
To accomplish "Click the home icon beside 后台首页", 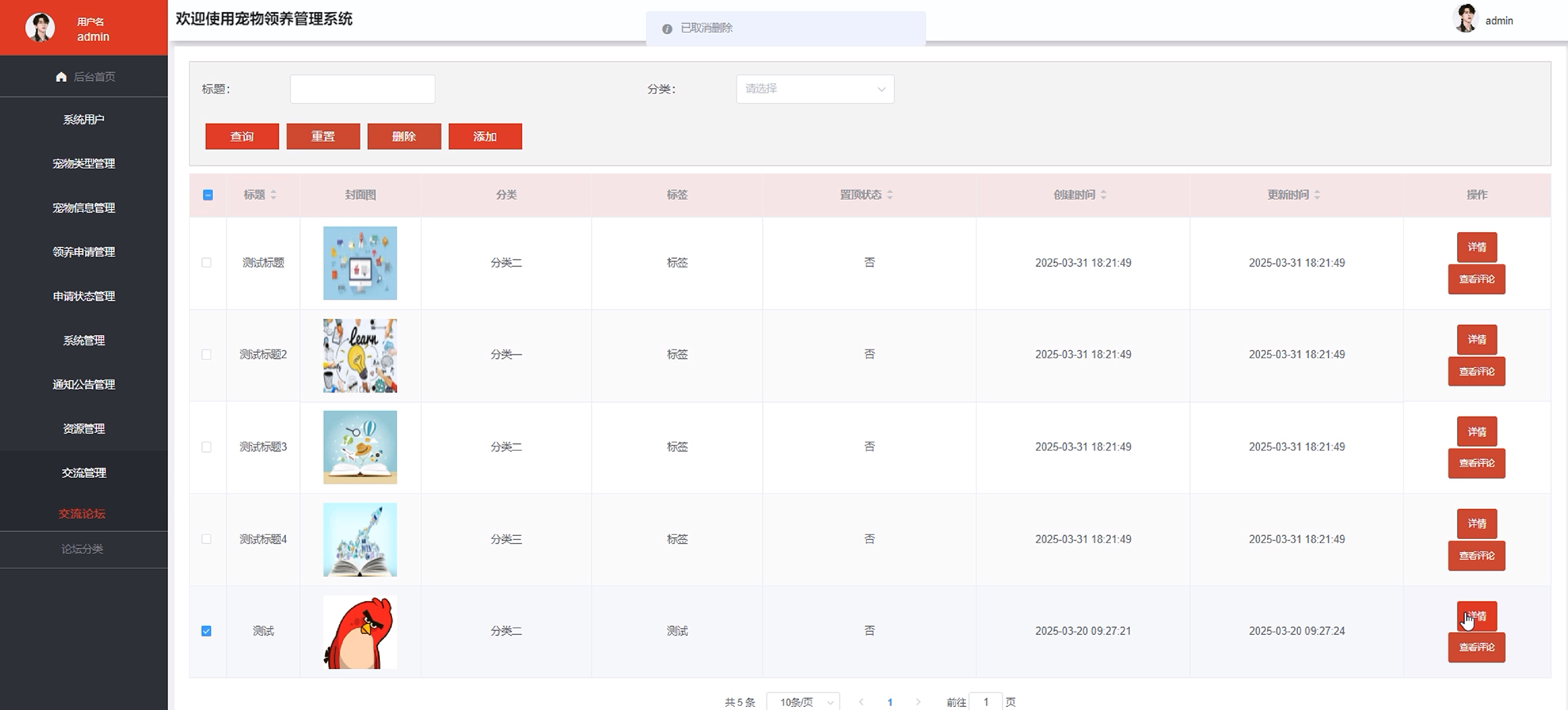I will [61, 77].
